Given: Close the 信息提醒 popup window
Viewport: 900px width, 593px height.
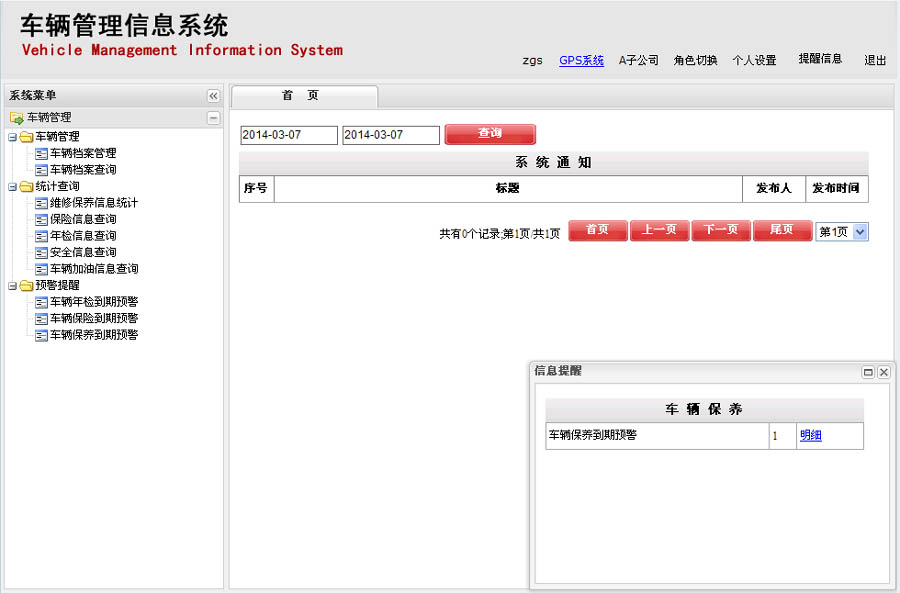Looking at the screenshot, I should 883,372.
